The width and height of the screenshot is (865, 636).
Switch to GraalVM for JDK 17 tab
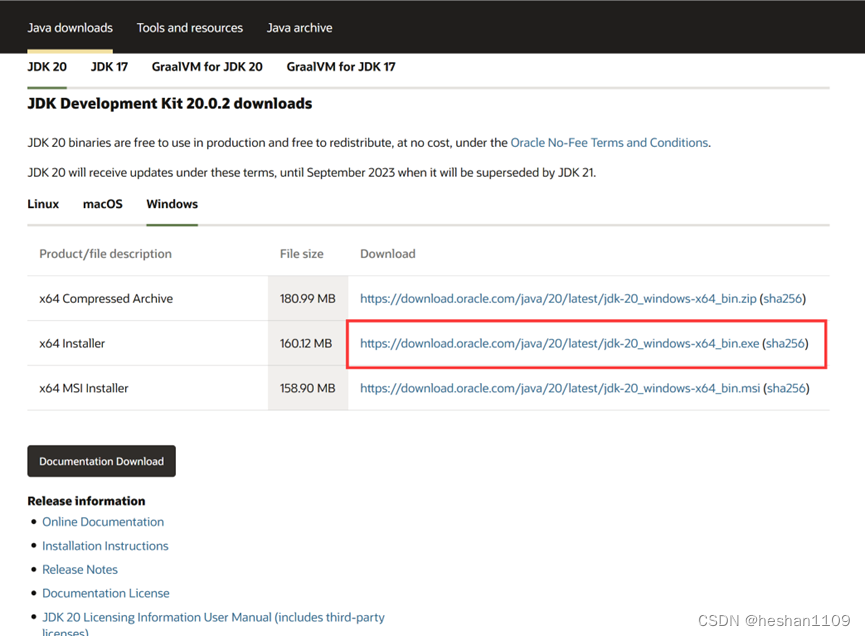[341, 67]
